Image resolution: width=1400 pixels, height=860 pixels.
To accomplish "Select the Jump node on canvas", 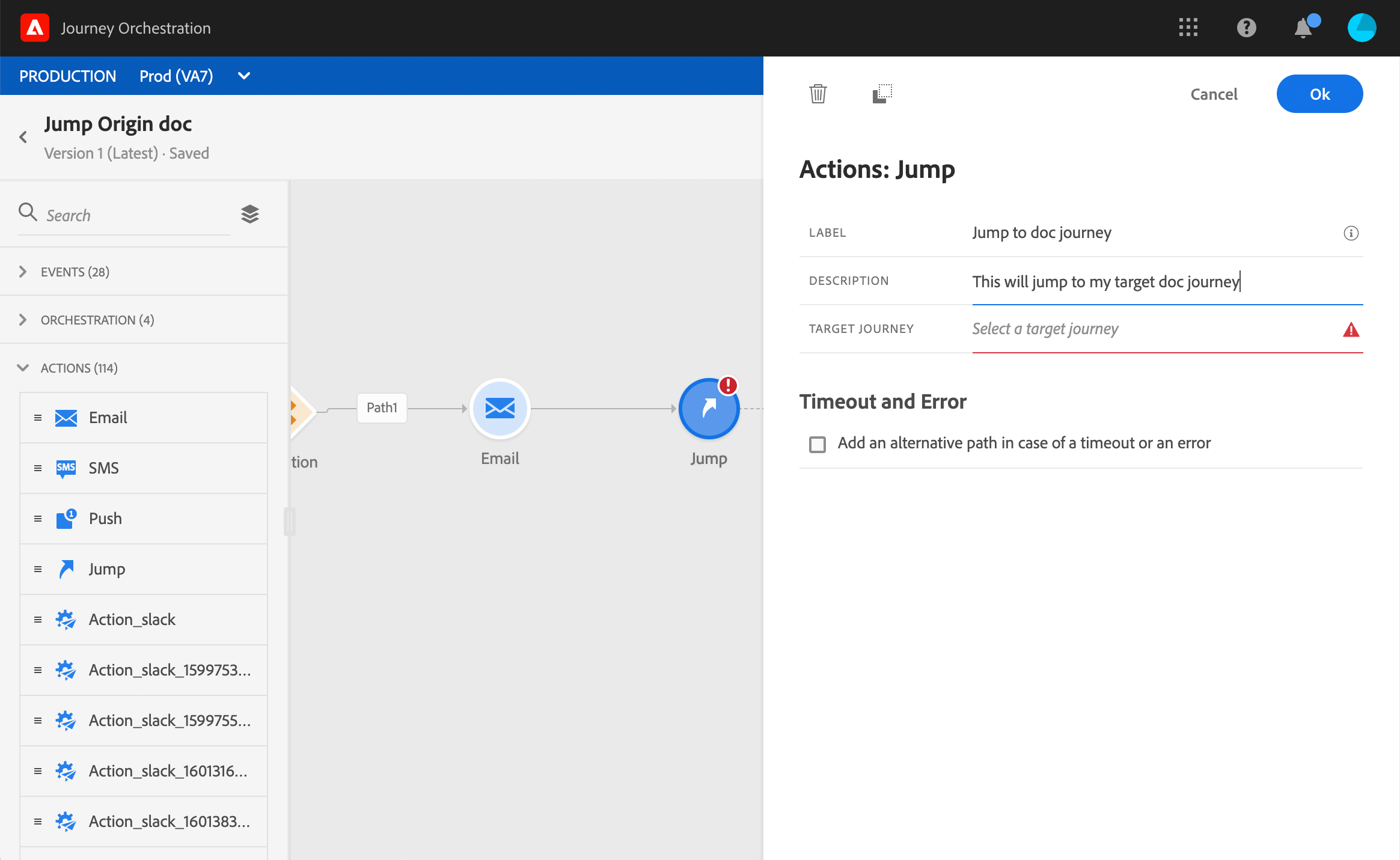I will coord(709,409).
